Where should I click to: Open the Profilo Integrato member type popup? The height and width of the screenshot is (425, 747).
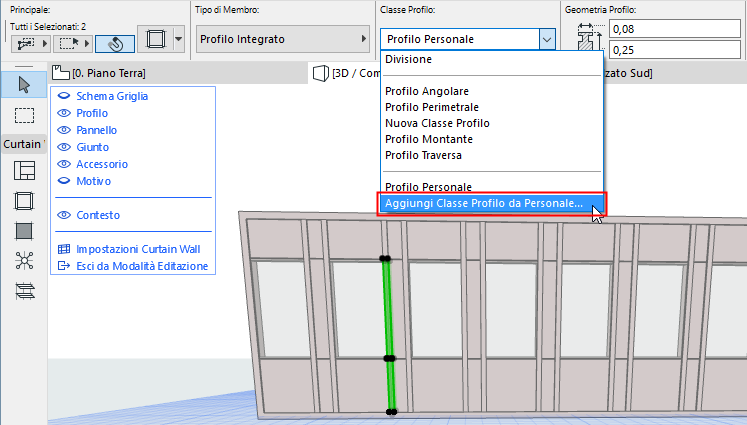tap(283, 39)
